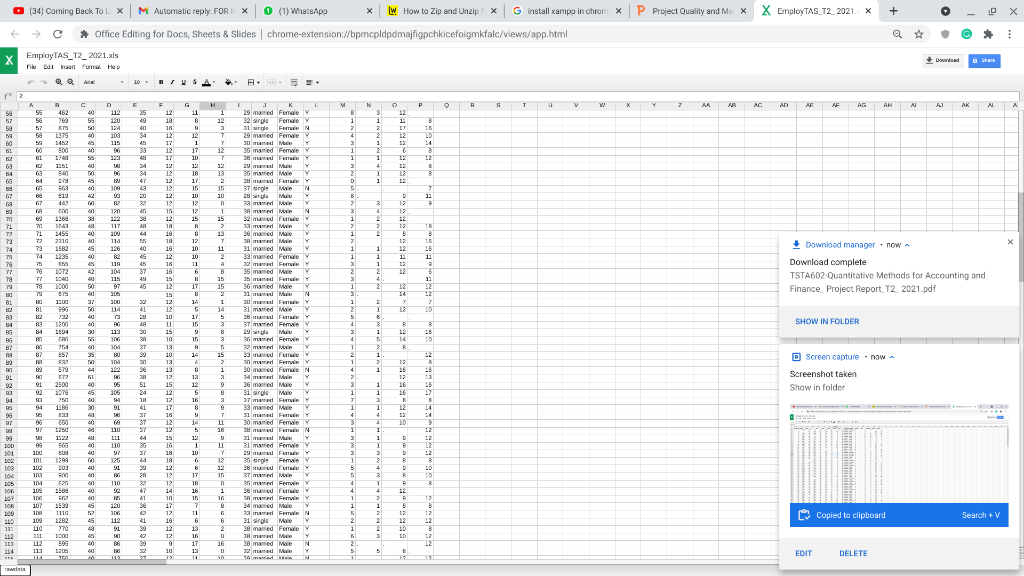
Task: Click the browser forward arrow
Action: coord(36,34)
